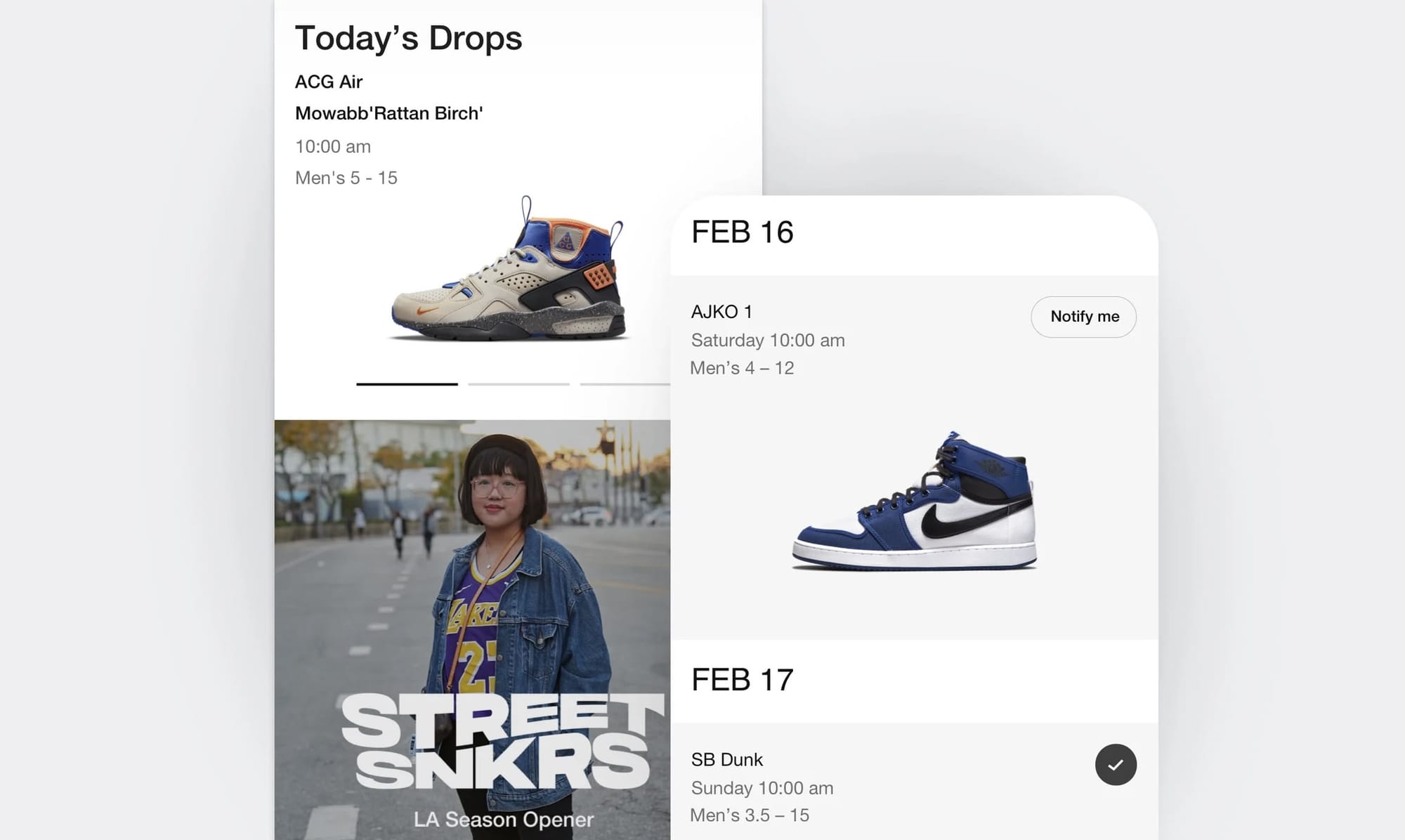
Task: Open the SB Dunk release title
Action: [727, 760]
